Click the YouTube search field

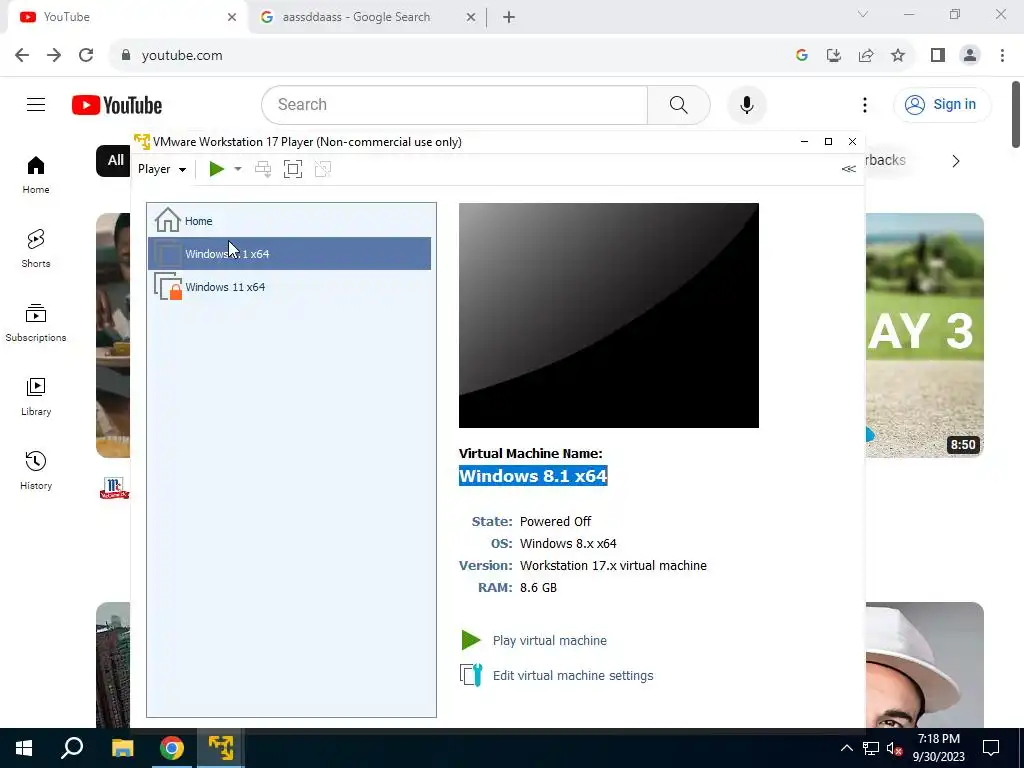click(455, 104)
